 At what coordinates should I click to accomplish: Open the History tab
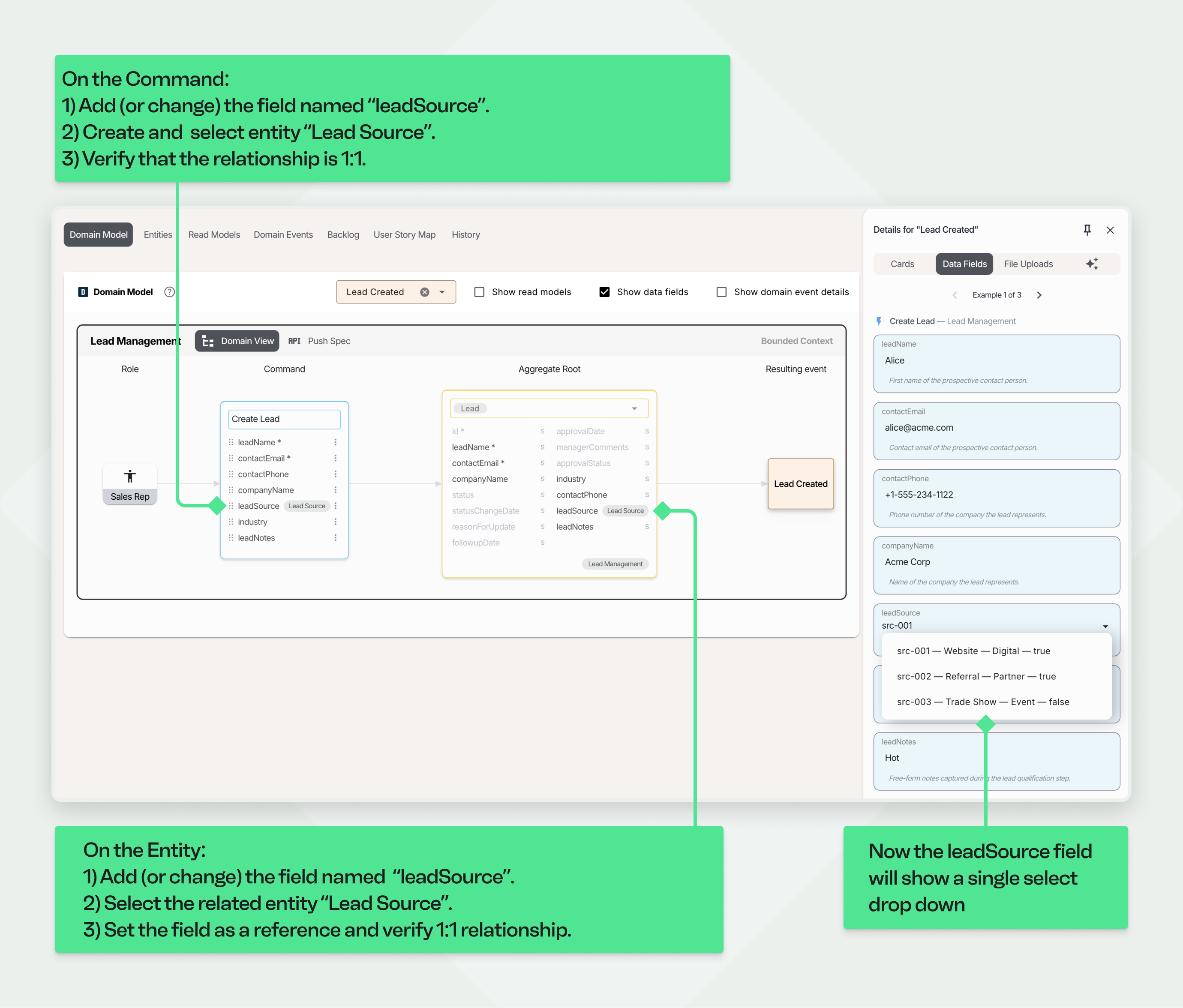pyautogui.click(x=466, y=234)
